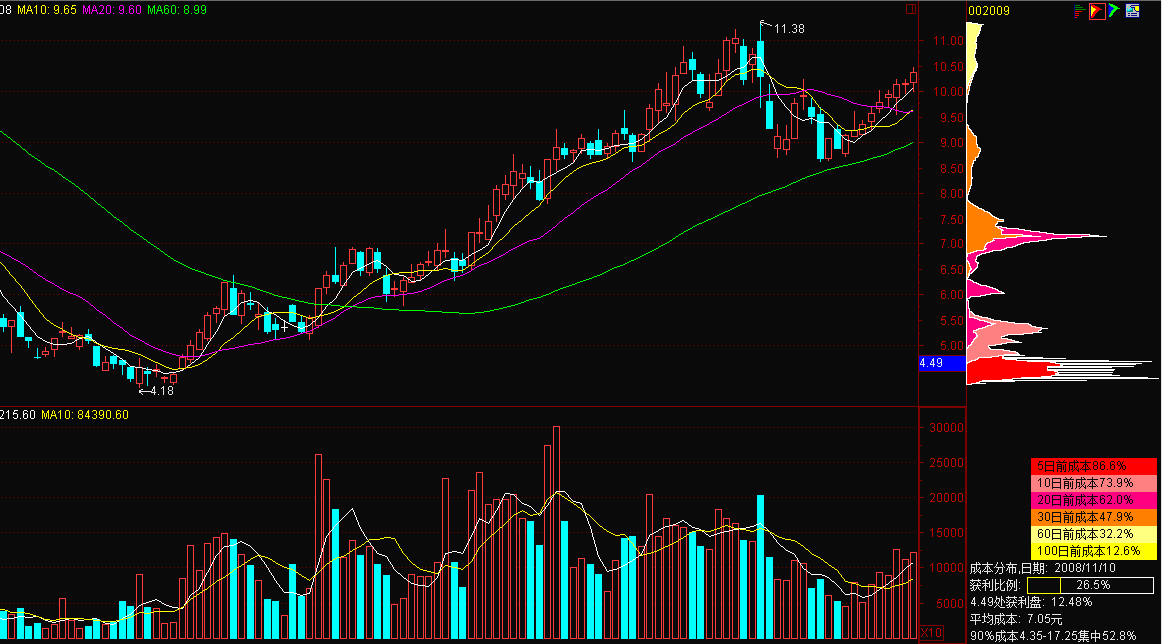Select the red 5日前成本 86.6% legend swatch
1162x644 pixels.
(x=1094, y=466)
